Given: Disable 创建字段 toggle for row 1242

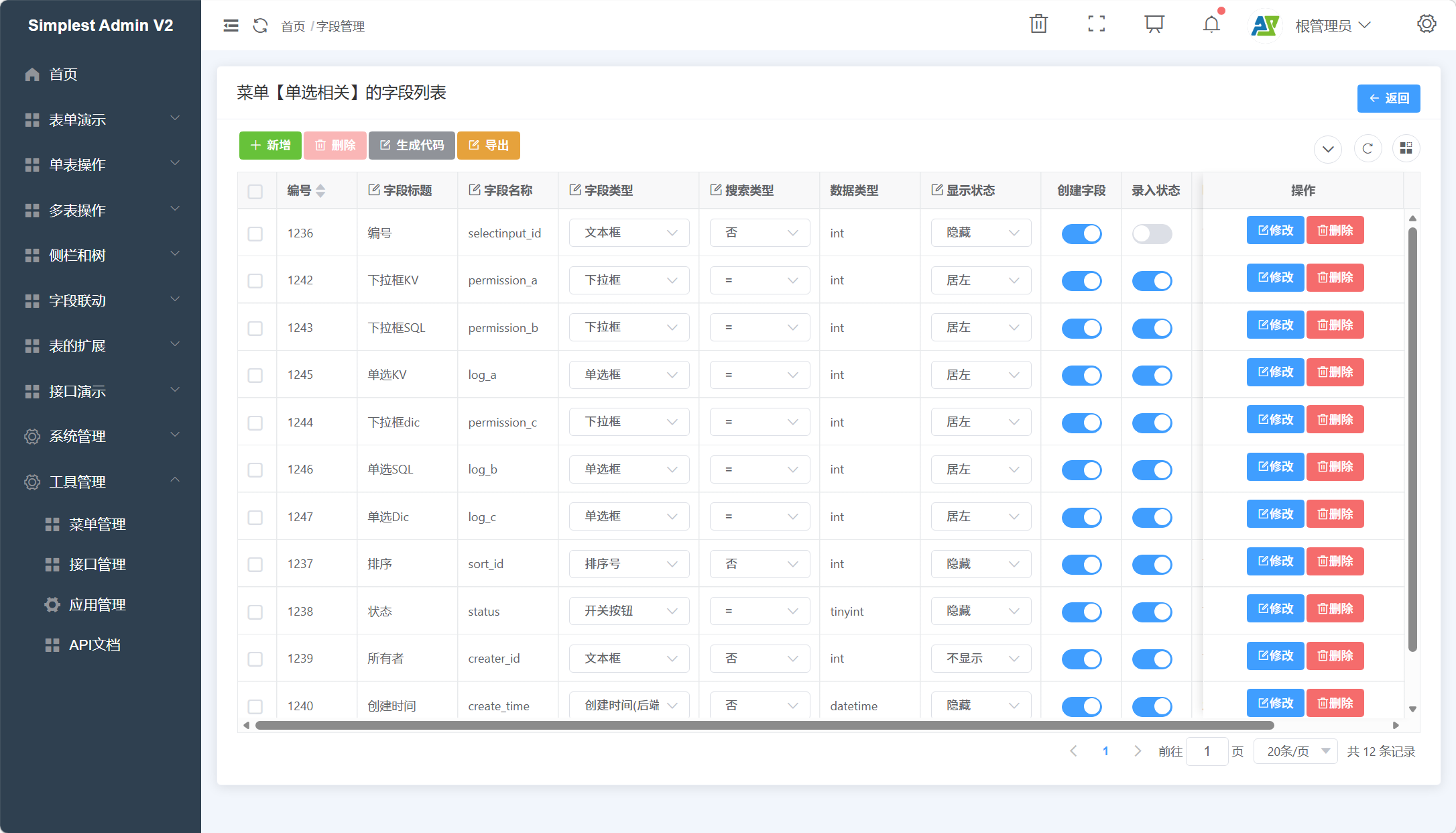Looking at the screenshot, I should [1081, 281].
